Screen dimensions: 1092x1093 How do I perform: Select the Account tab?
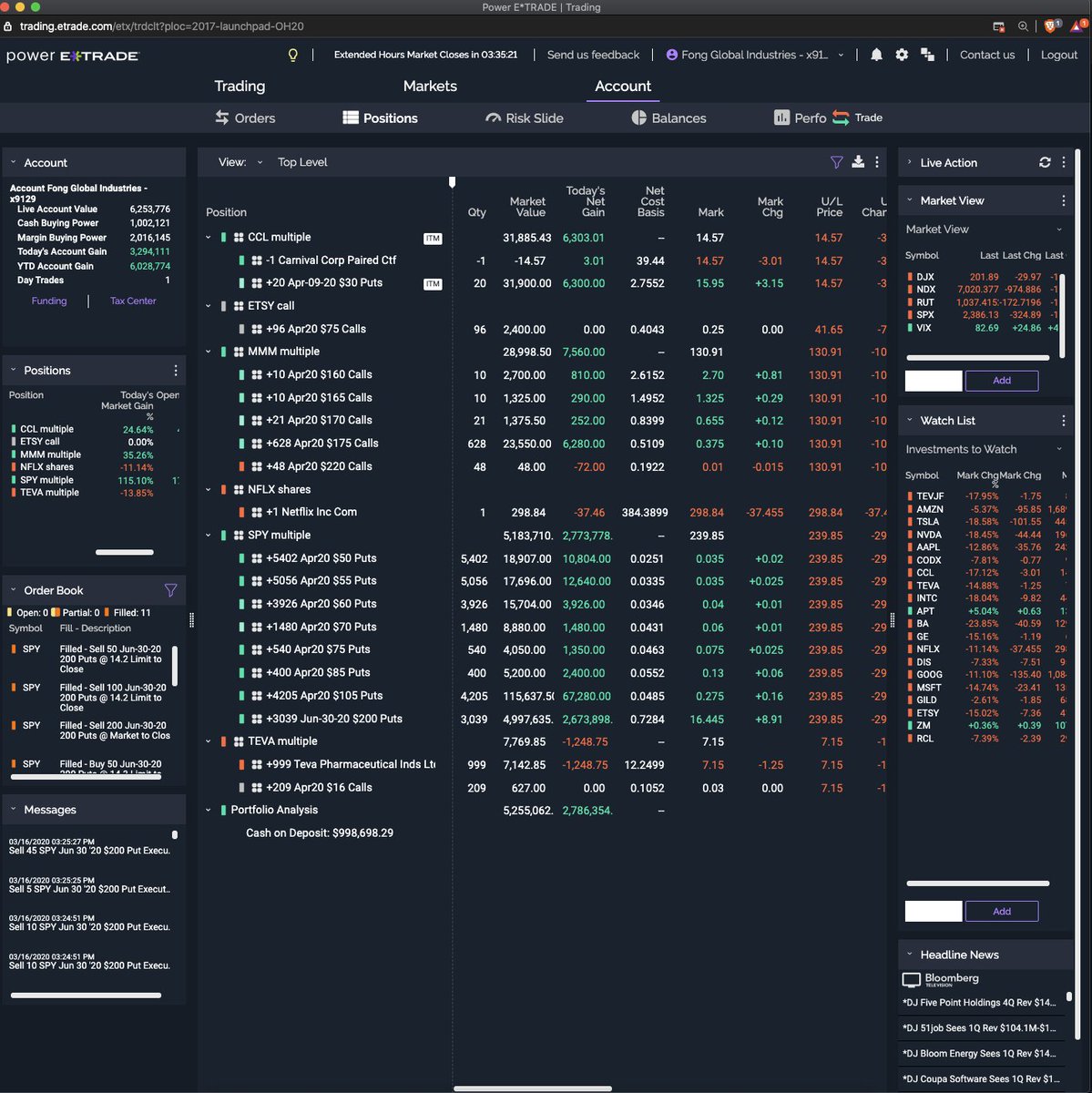click(x=623, y=86)
